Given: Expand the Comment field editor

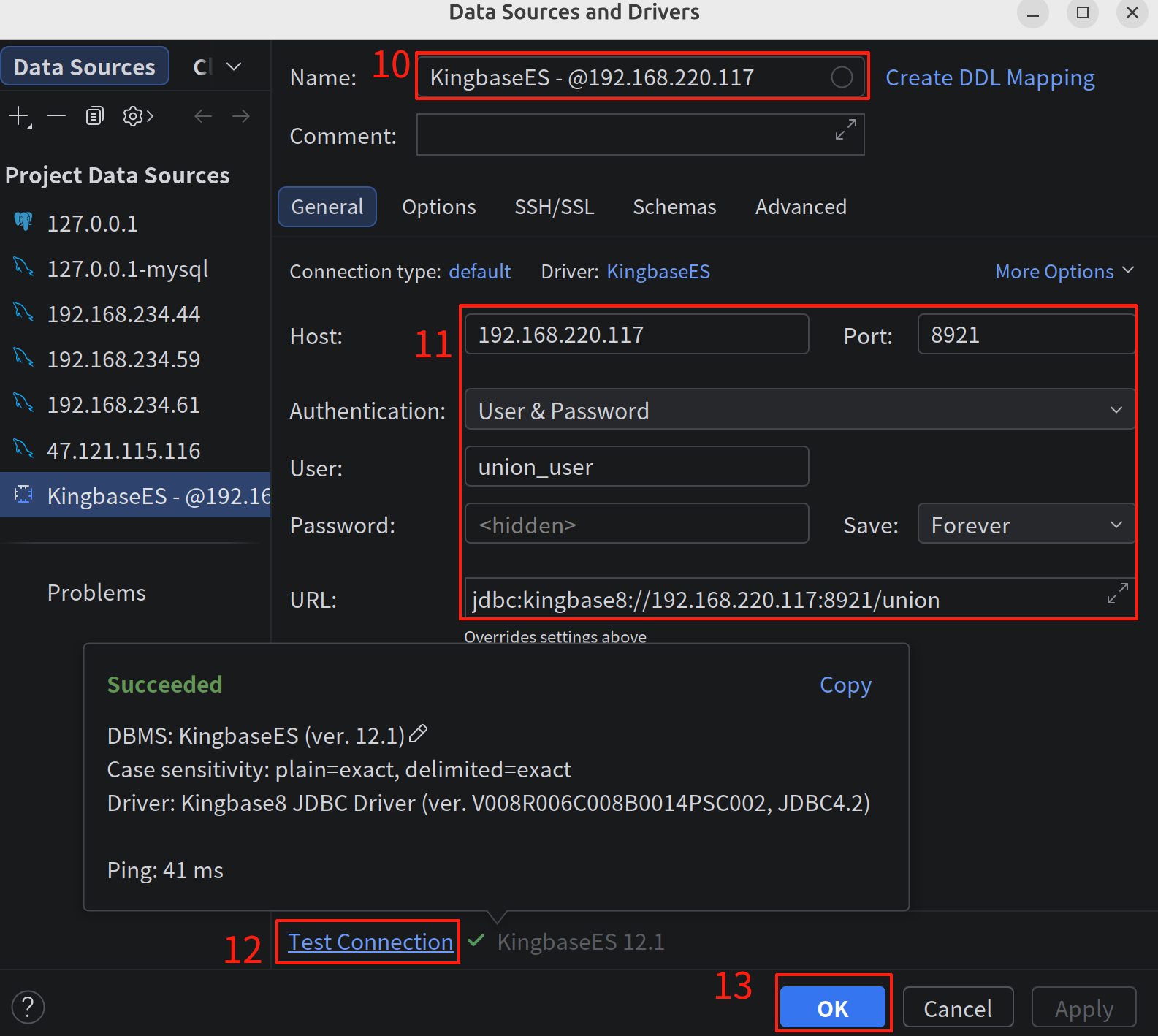Looking at the screenshot, I should [x=845, y=129].
